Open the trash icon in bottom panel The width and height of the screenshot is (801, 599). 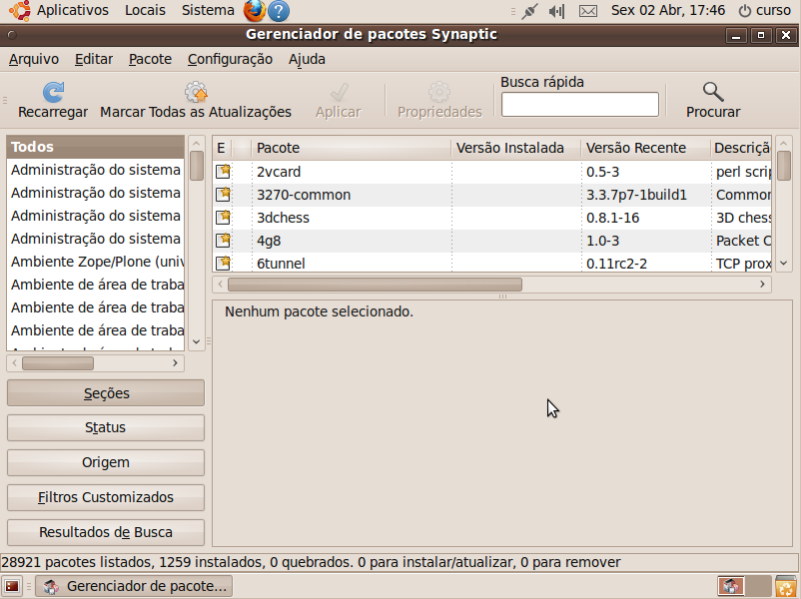pyautogui.click(x=786, y=586)
